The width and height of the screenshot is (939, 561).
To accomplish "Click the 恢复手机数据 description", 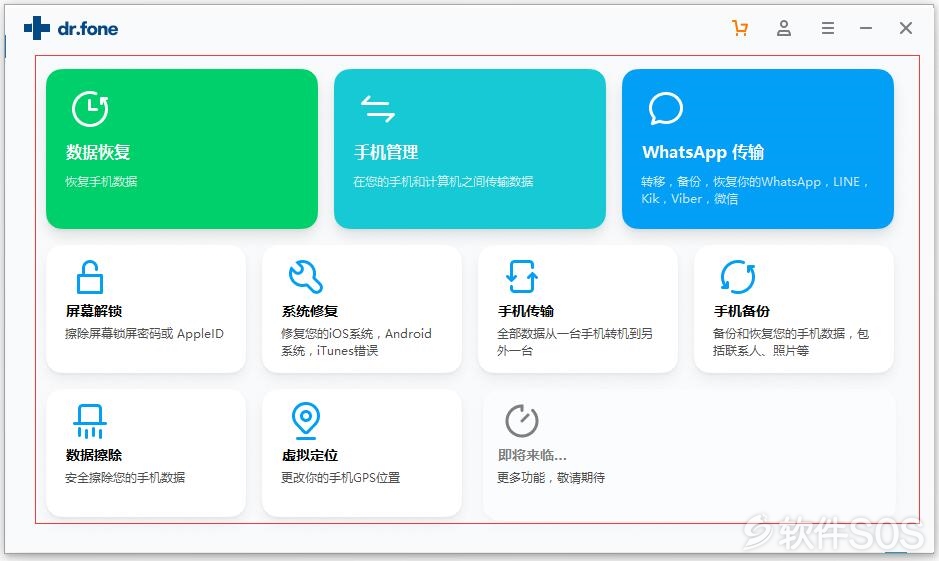I will 101,181.
